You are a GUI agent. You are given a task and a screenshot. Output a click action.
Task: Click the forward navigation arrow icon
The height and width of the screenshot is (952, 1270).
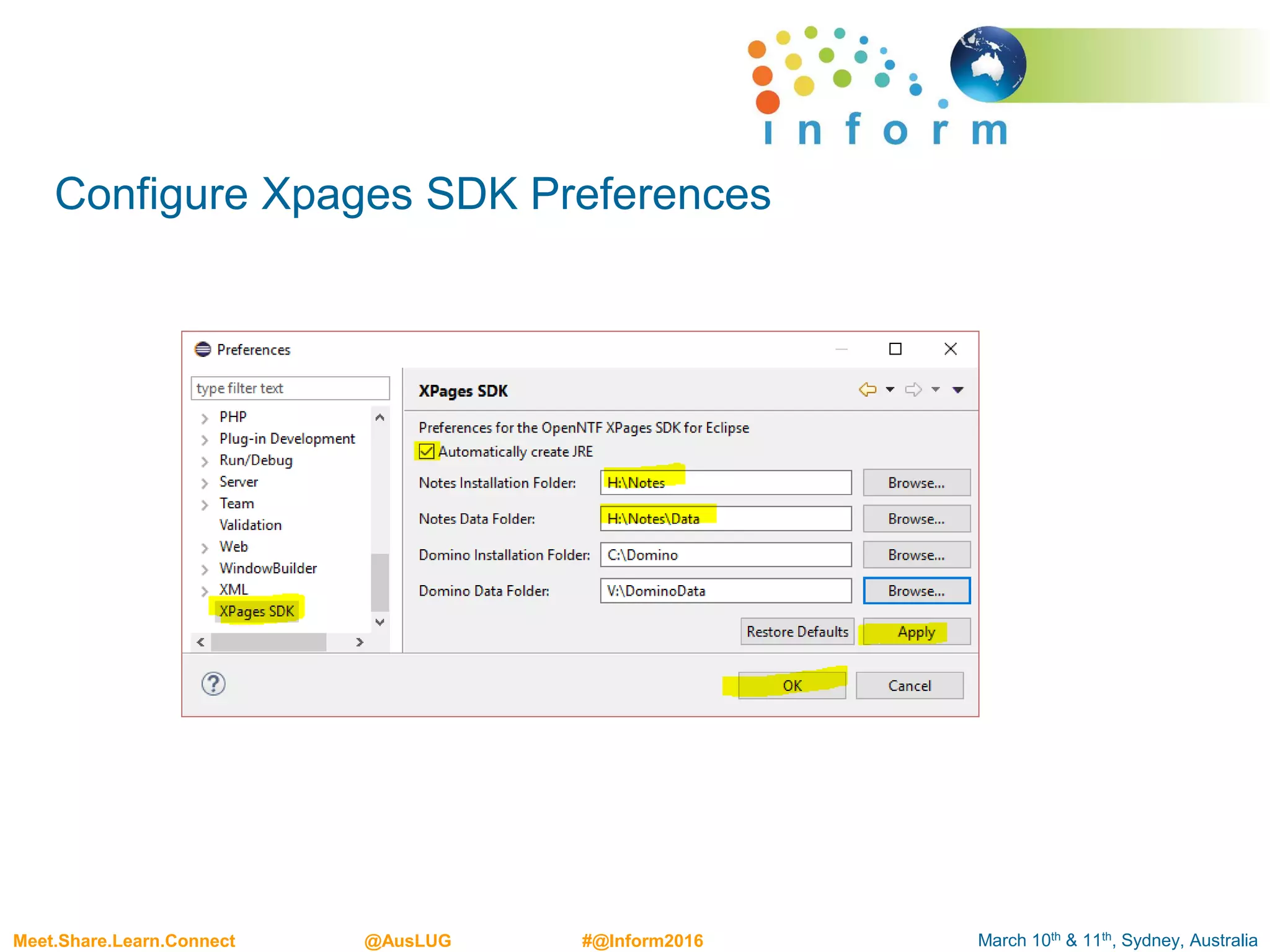[x=913, y=389]
